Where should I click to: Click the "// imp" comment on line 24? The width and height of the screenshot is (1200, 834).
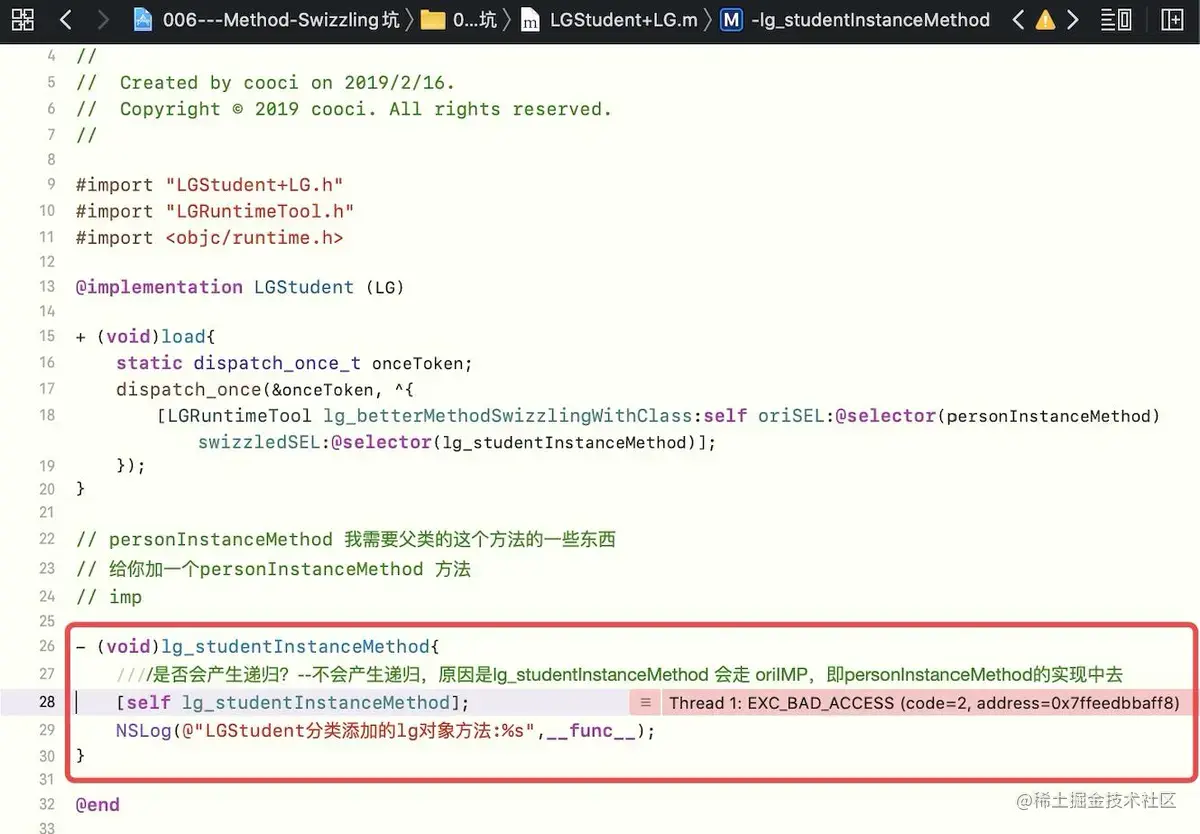coord(109,597)
